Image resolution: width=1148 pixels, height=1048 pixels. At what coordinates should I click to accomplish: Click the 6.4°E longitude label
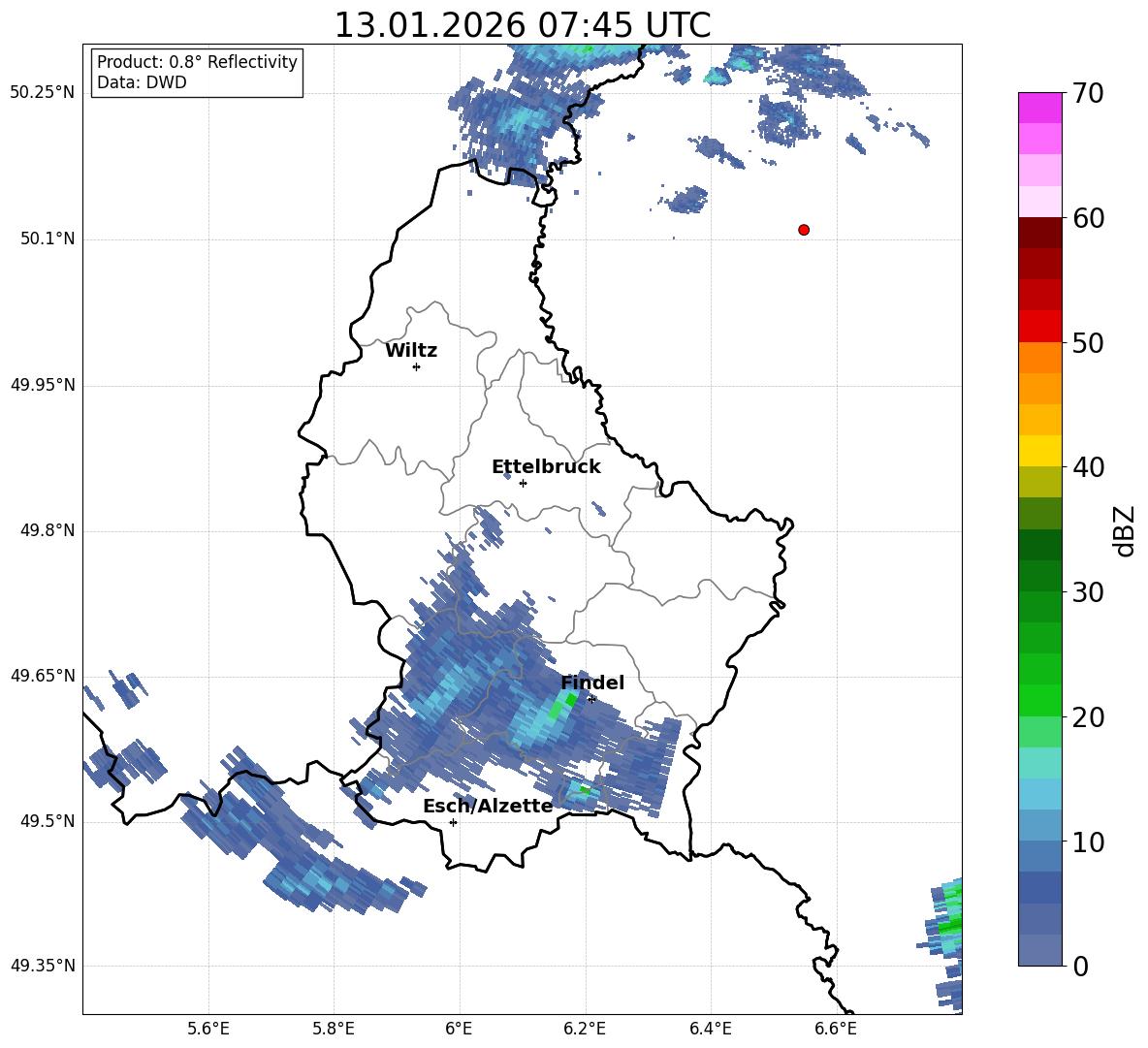point(710,1029)
